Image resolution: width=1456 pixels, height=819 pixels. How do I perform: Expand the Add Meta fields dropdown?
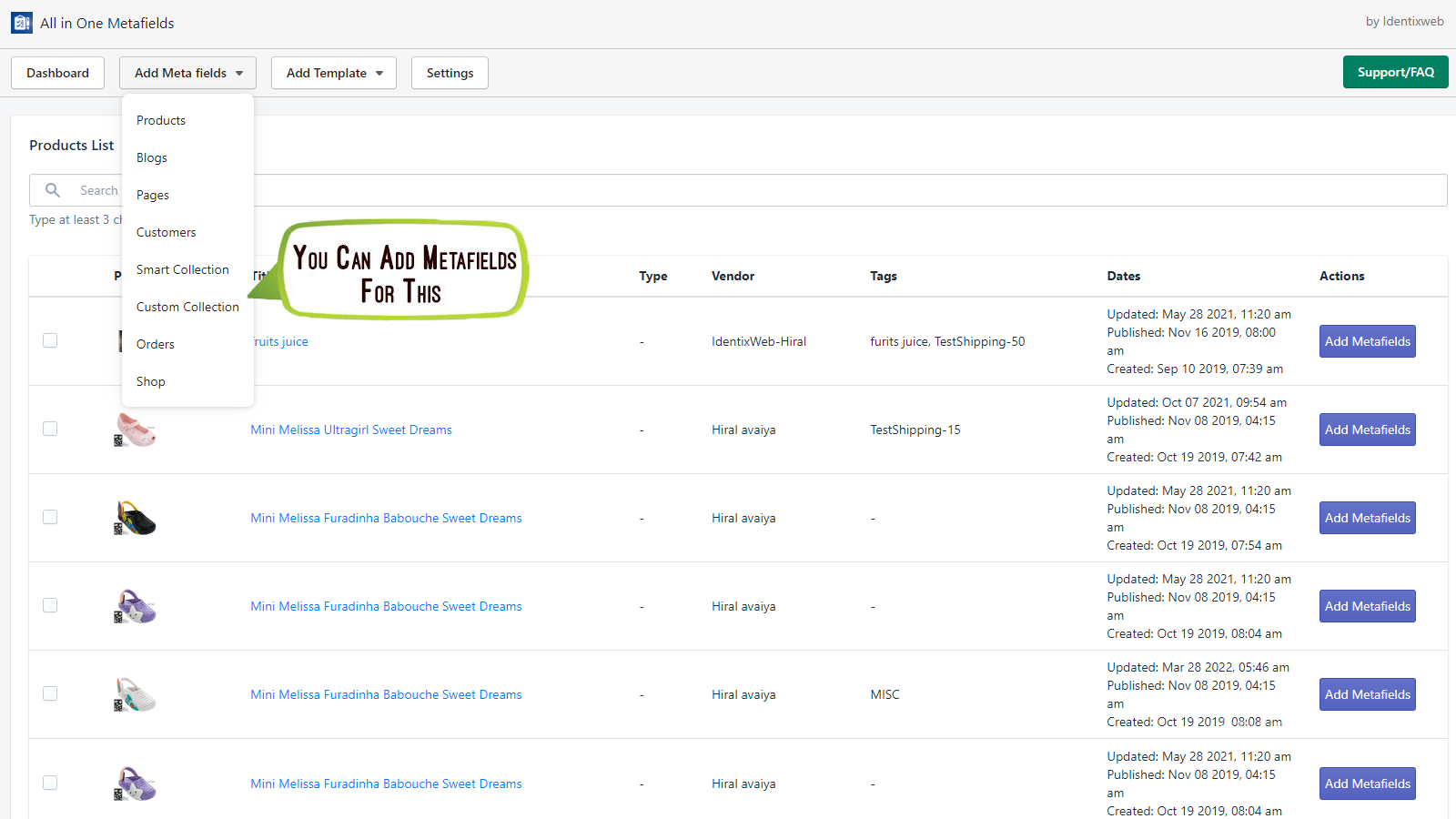(x=187, y=73)
